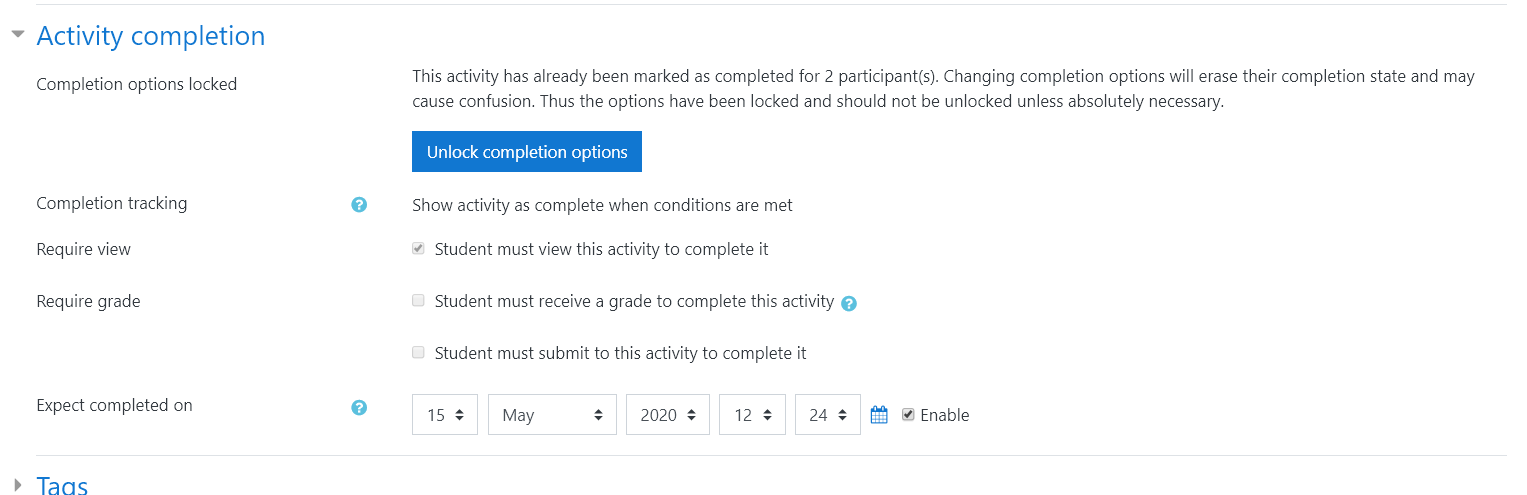The image size is (1527, 495).
Task: Toggle the Enable checkbox for expected date
Action: point(908,414)
